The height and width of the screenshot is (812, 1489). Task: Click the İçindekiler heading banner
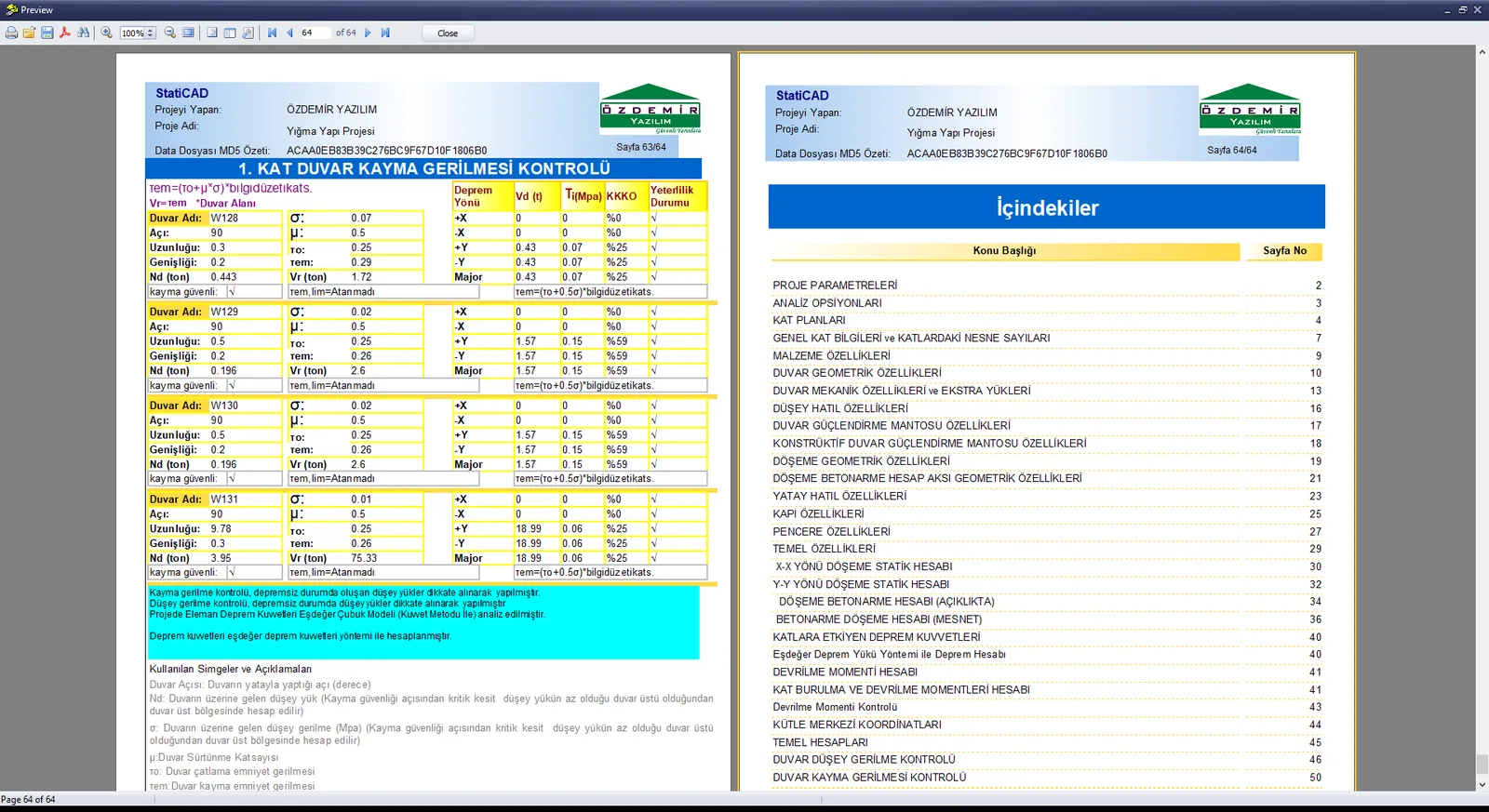click(x=1046, y=206)
